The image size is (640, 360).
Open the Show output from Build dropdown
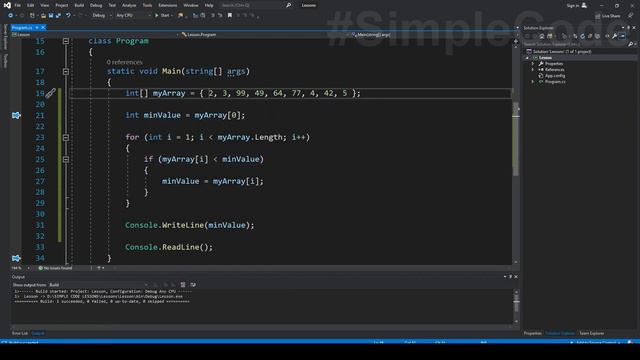[x=98, y=285]
